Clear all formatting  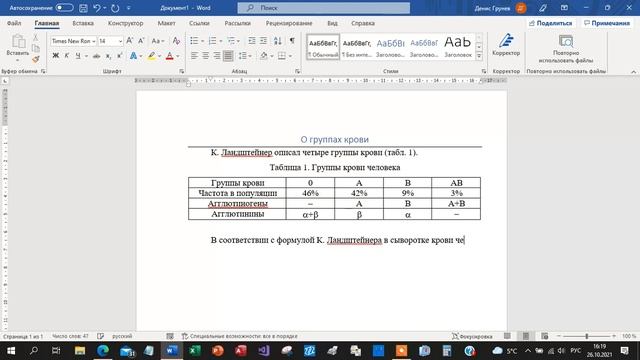point(176,41)
